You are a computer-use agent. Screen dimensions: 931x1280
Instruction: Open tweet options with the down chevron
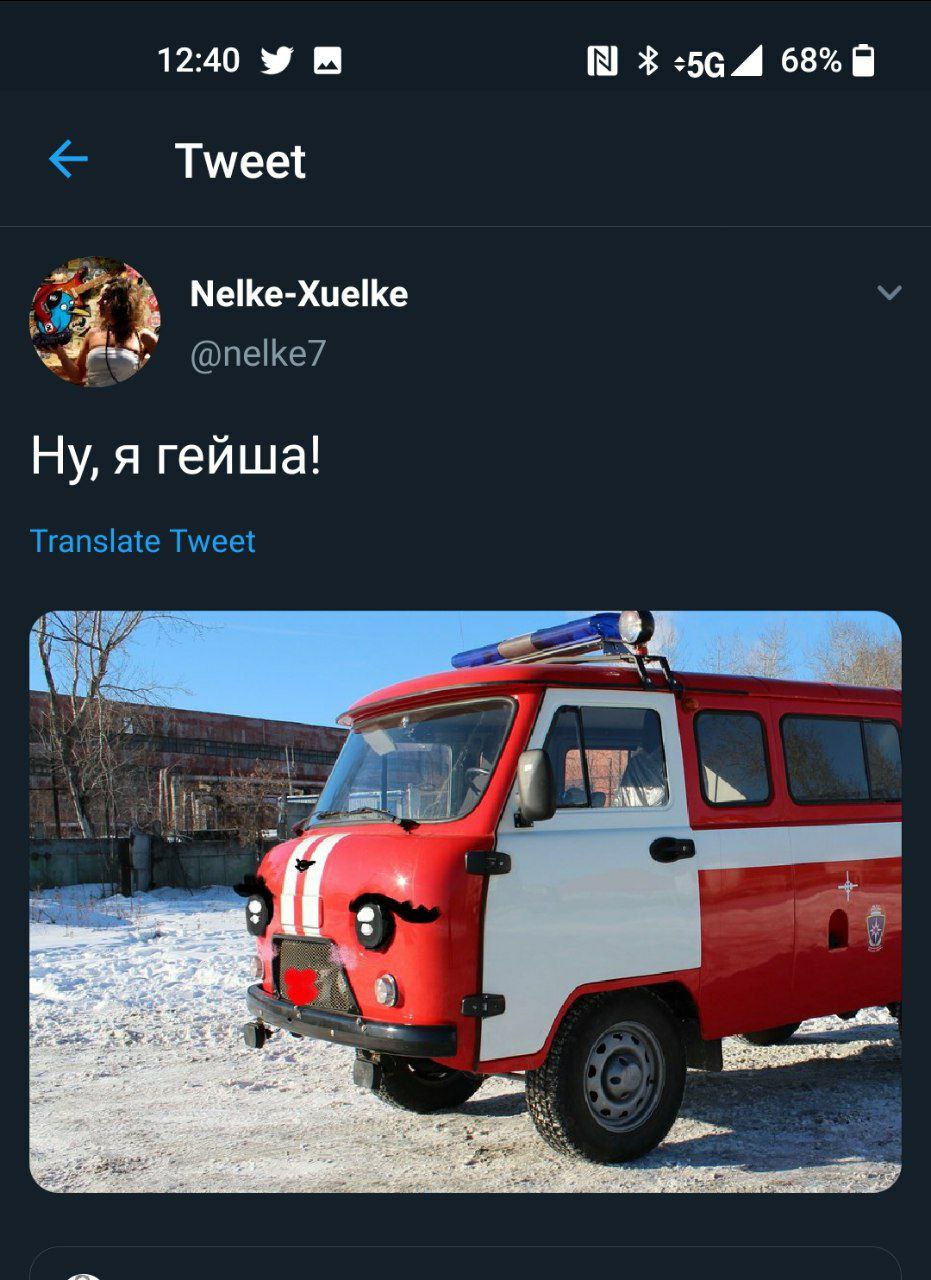(x=889, y=292)
